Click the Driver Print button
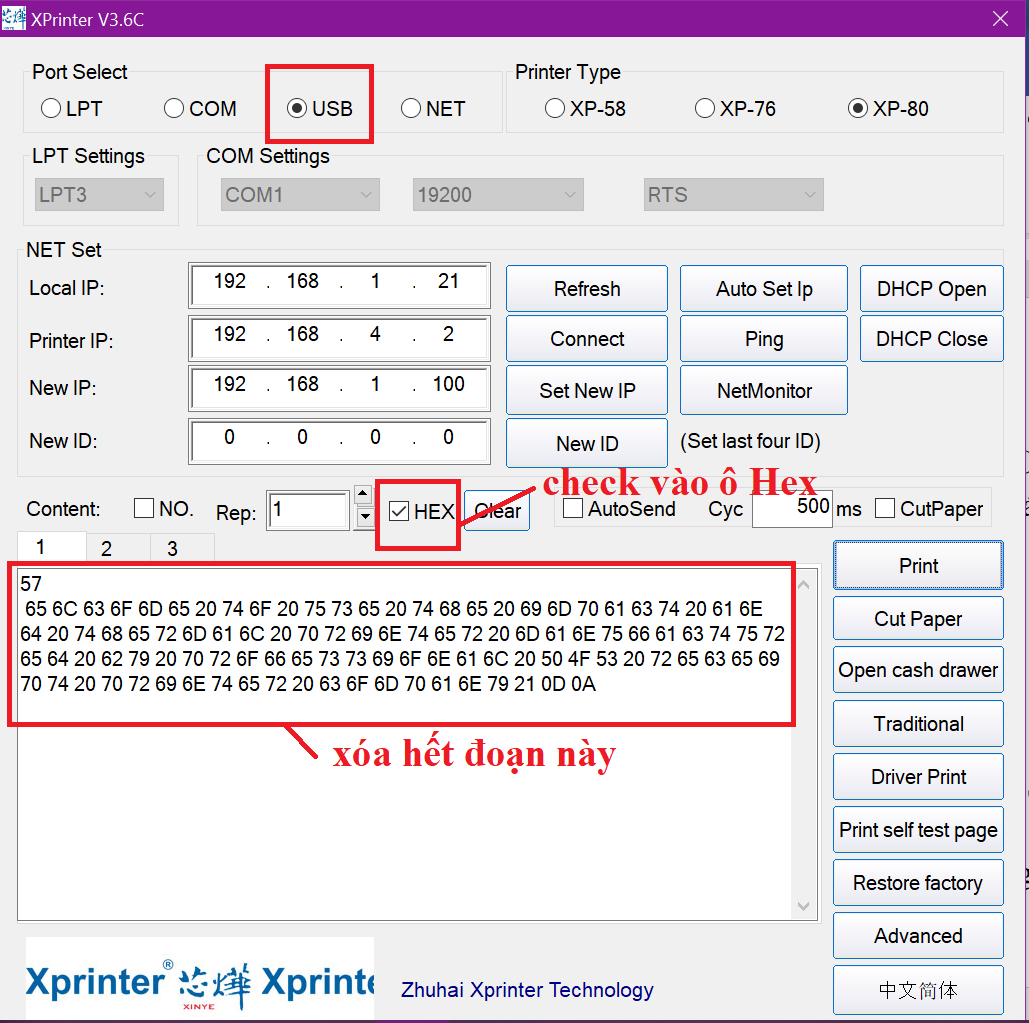 918,777
